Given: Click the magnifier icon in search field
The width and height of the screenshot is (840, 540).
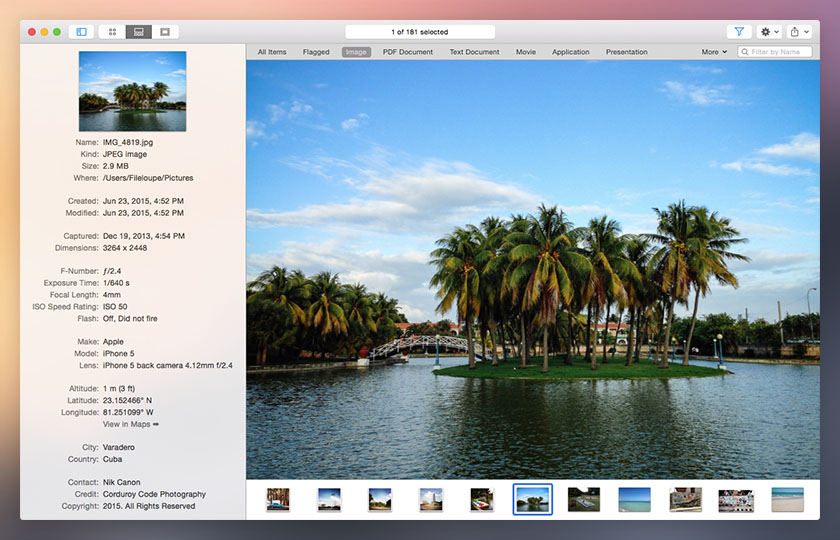Looking at the screenshot, I should pyautogui.click(x=745, y=52).
